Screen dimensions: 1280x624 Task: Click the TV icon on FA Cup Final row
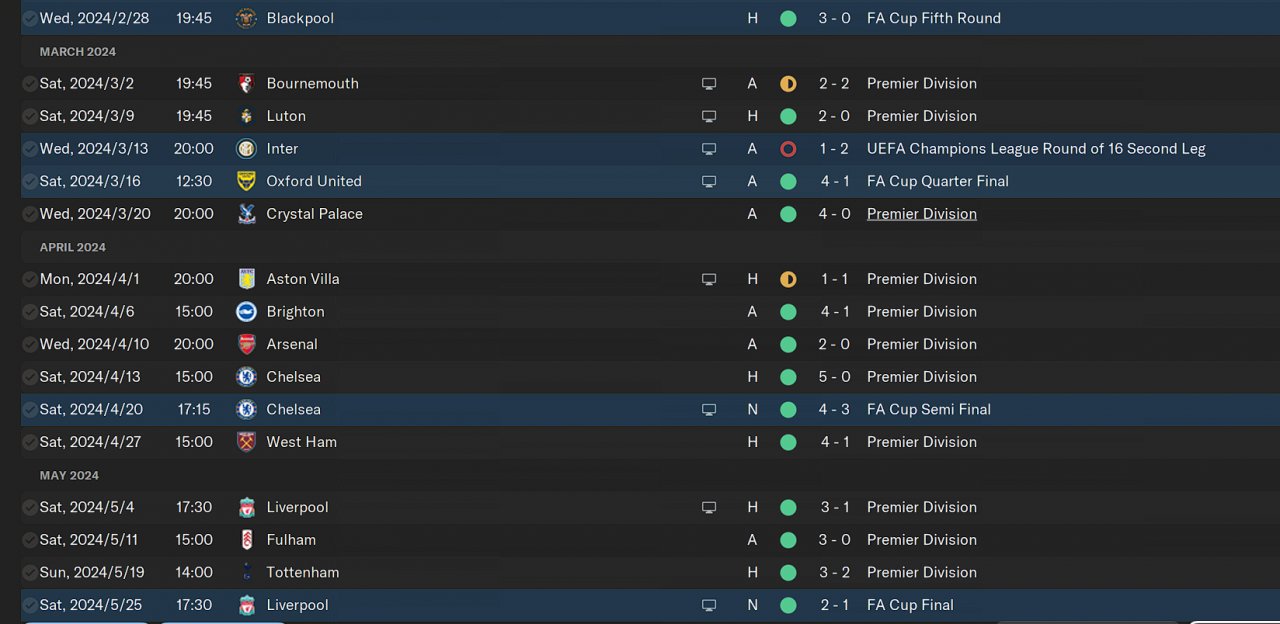pyautogui.click(x=709, y=605)
